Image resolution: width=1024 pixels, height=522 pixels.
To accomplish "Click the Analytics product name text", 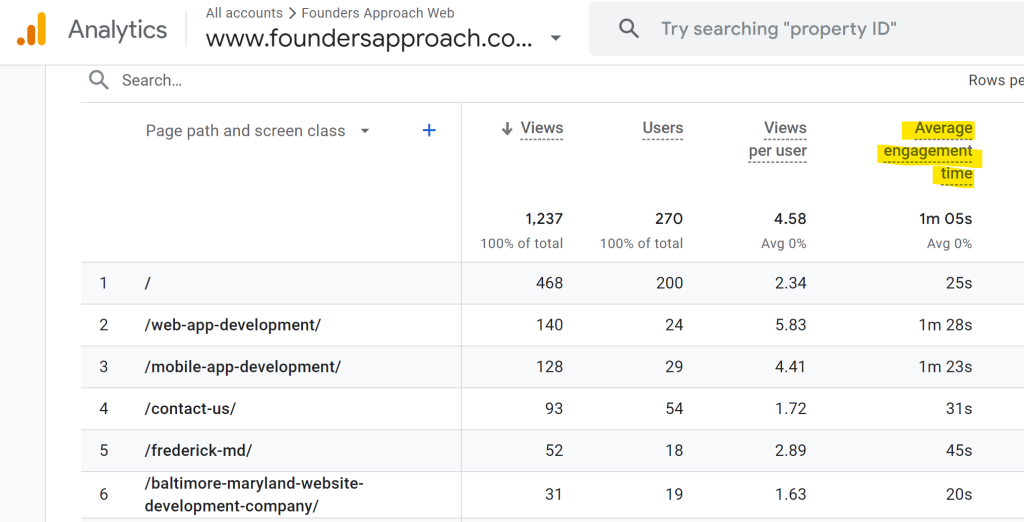I will [x=118, y=30].
